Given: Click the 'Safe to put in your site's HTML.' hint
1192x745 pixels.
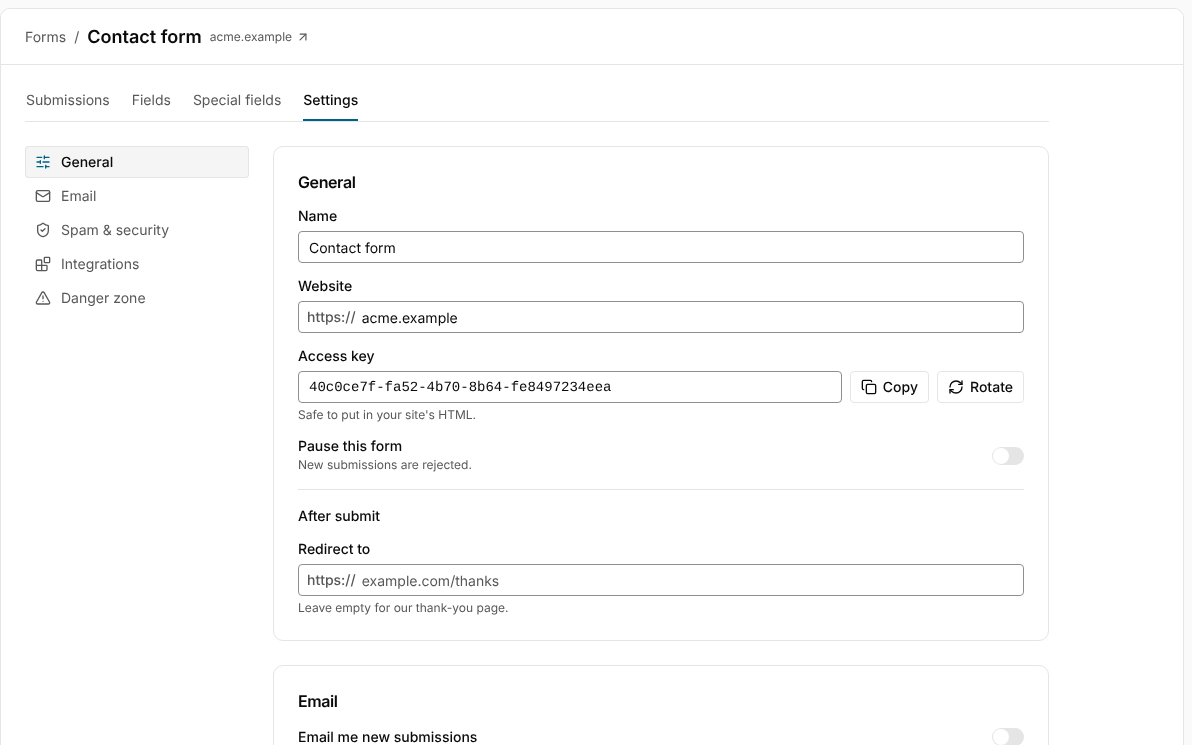Looking at the screenshot, I should 387,415.
